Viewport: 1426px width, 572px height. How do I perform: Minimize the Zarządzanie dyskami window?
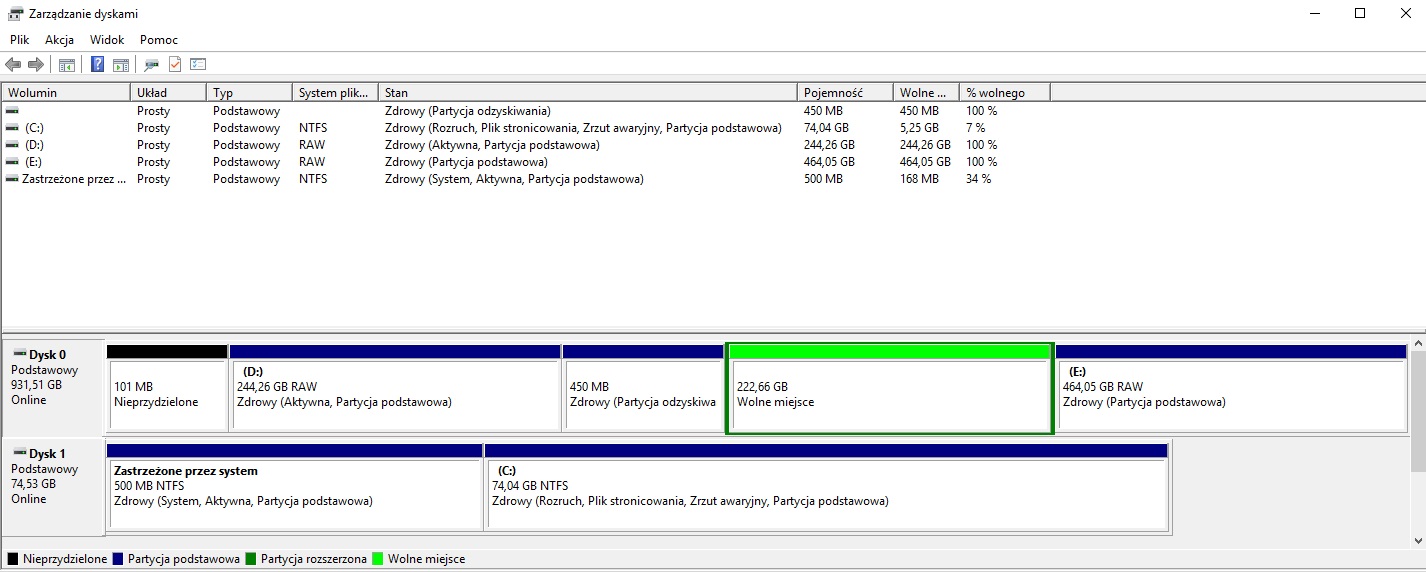point(1313,14)
